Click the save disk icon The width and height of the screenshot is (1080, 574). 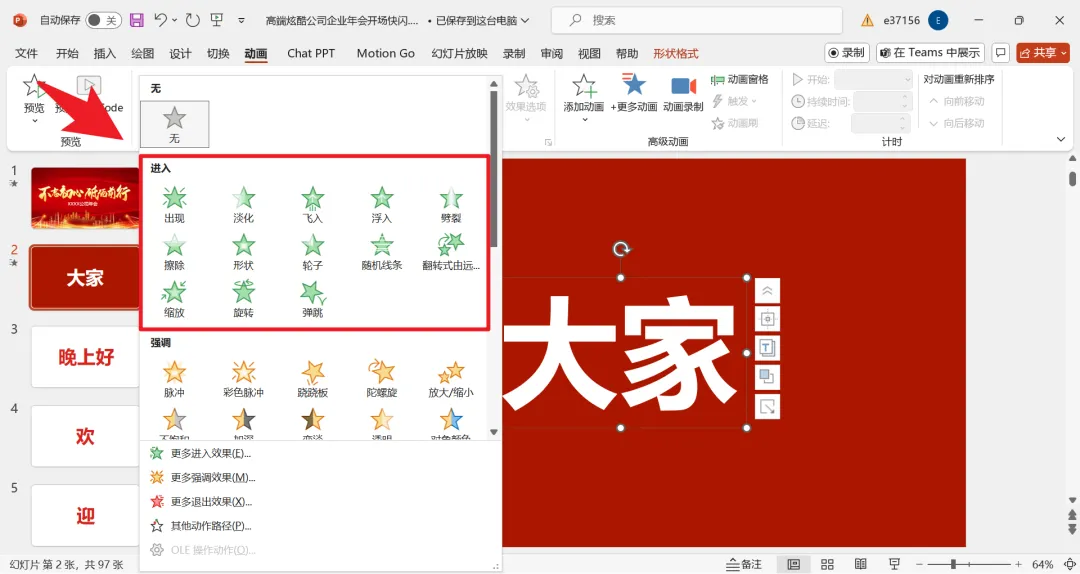[x=136, y=20]
